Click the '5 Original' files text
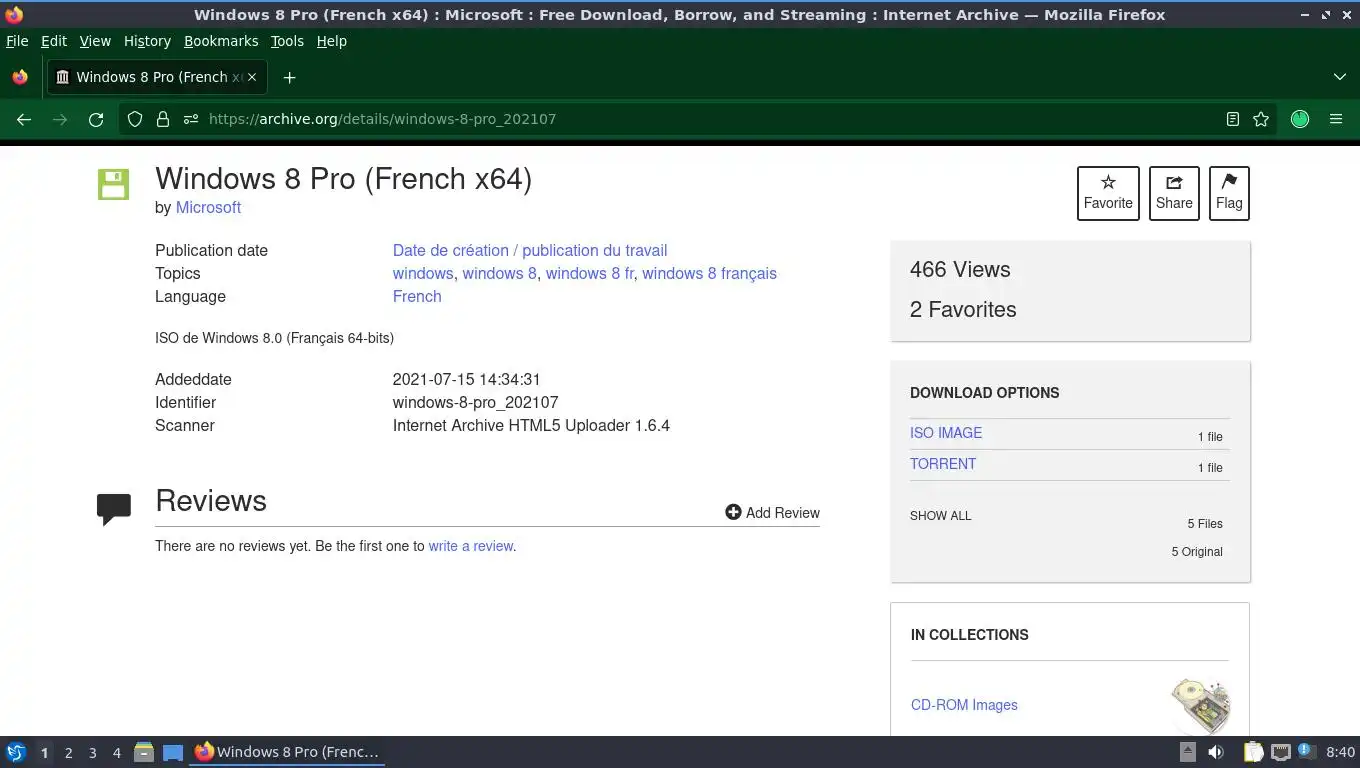This screenshot has height=768, width=1360. click(x=1197, y=552)
